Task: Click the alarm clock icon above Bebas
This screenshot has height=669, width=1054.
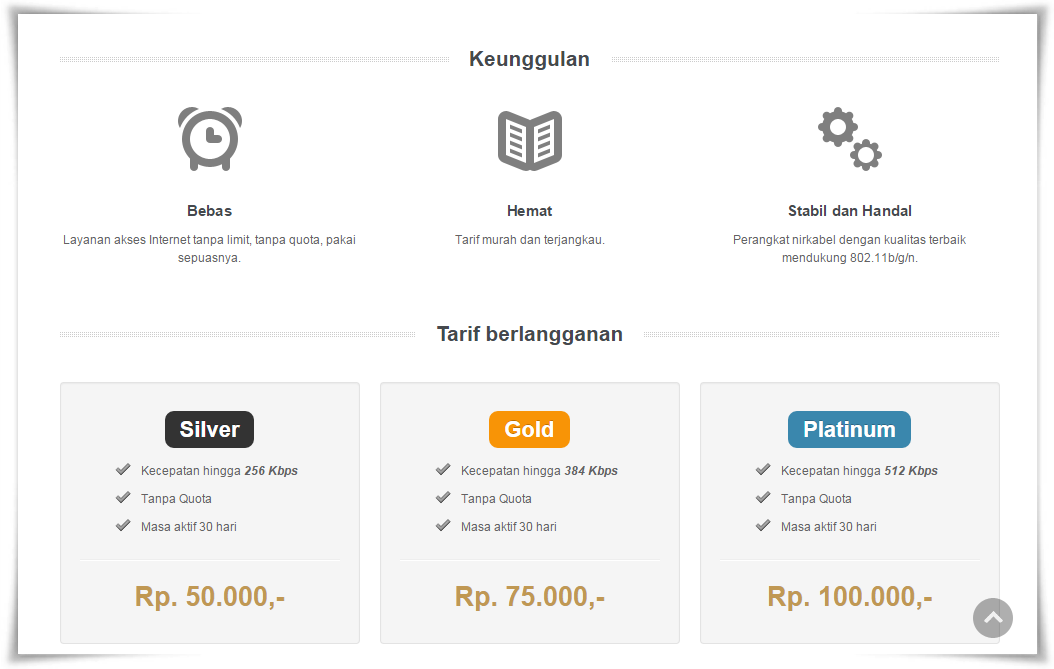Action: (x=210, y=139)
